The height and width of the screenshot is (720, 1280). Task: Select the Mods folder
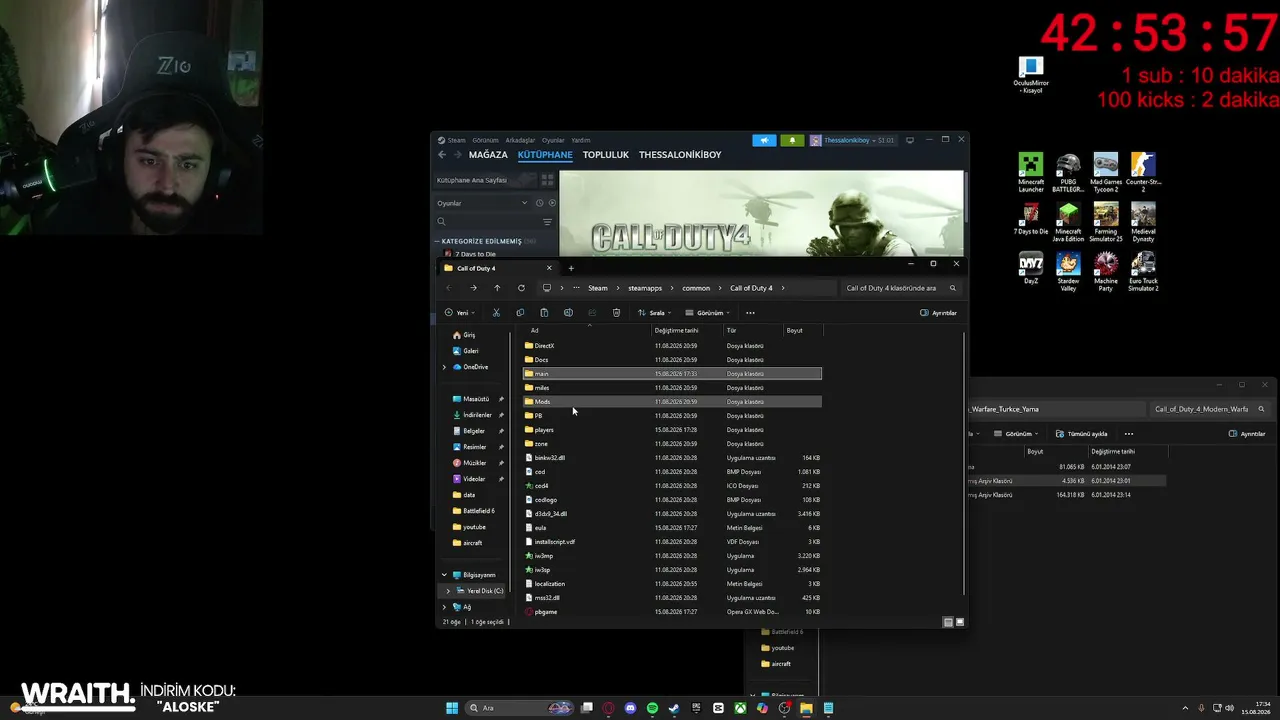(672, 402)
